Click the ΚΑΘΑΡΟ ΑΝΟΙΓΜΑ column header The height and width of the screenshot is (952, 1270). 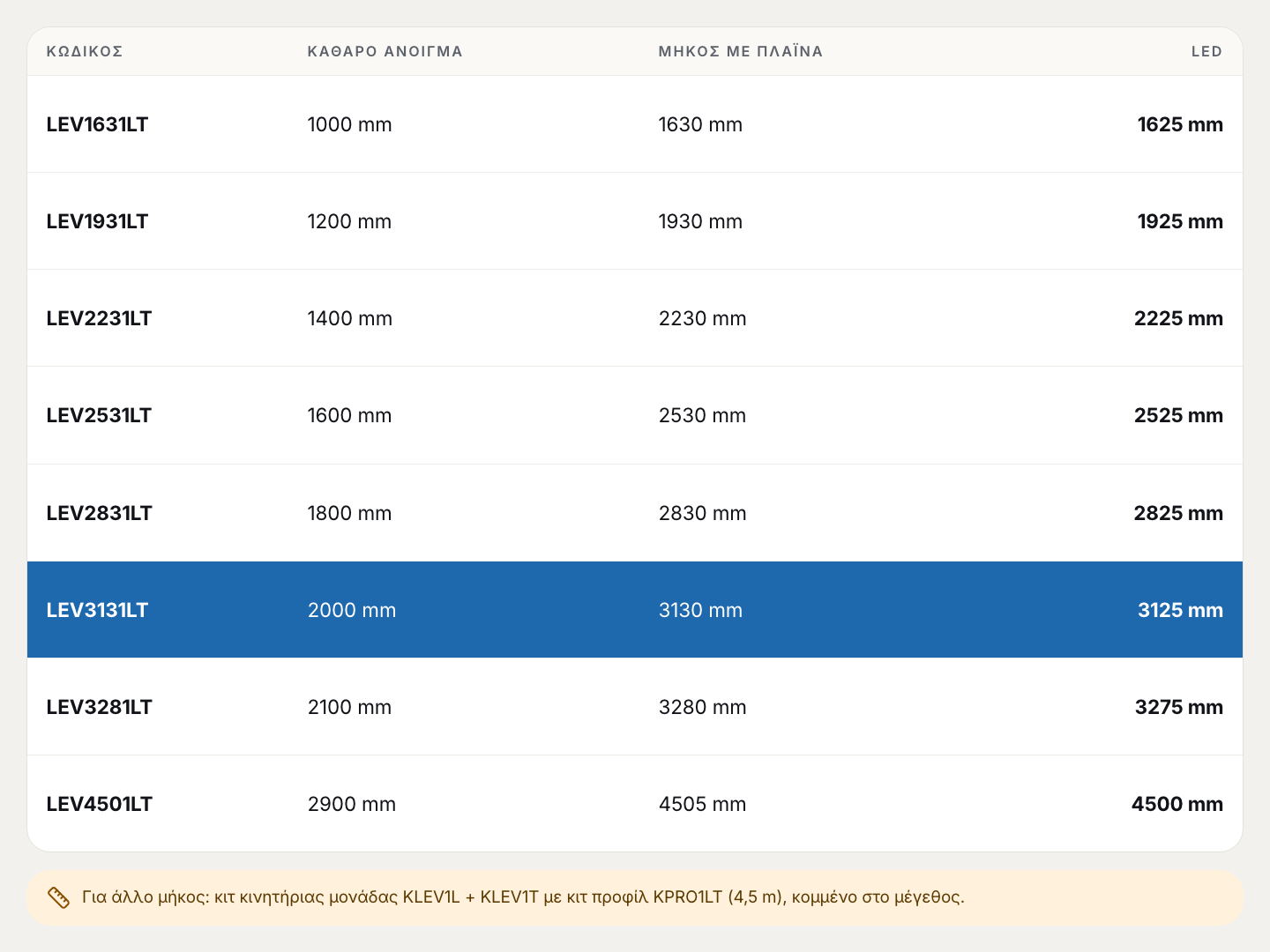(385, 51)
